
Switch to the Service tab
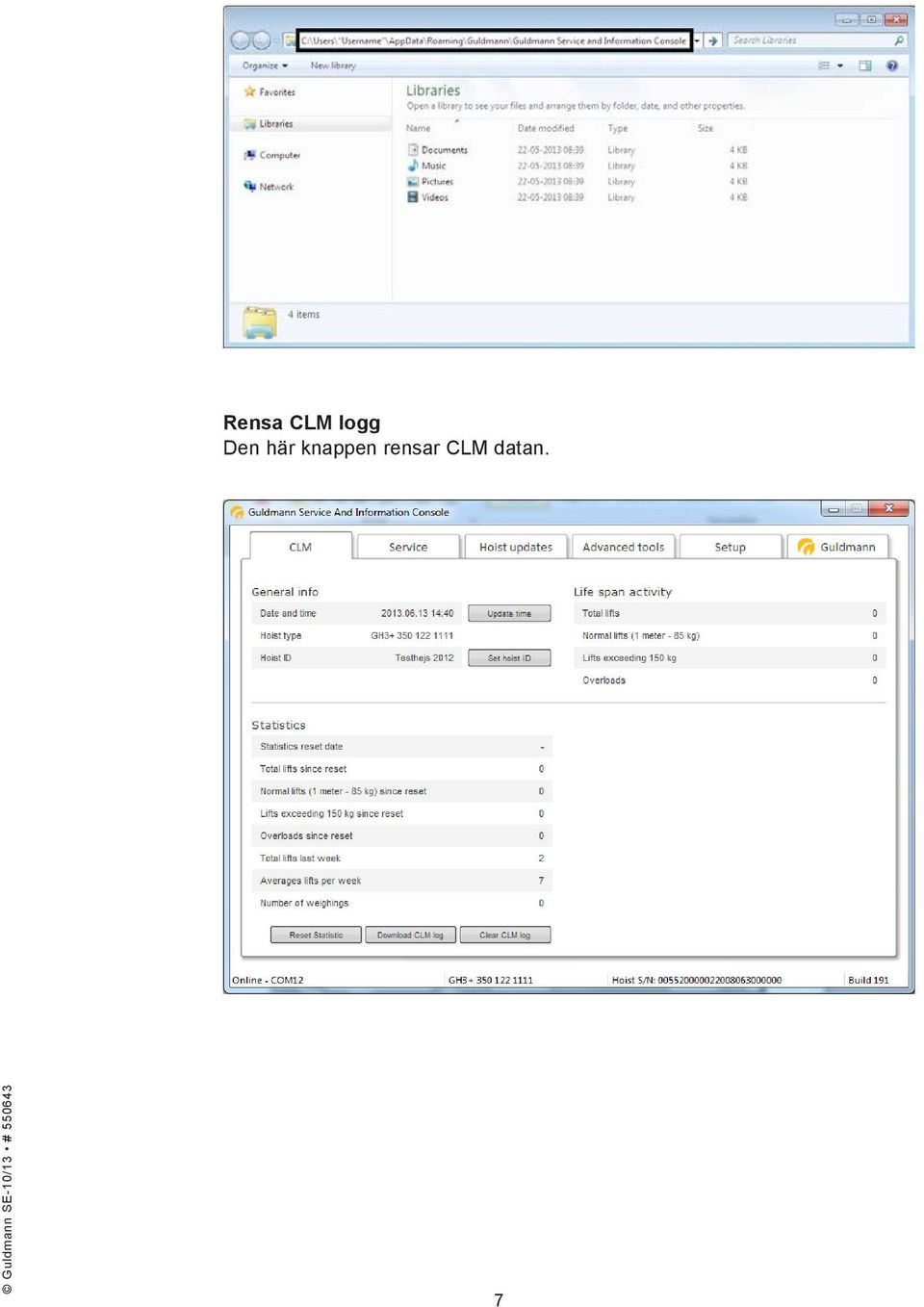pos(408,547)
